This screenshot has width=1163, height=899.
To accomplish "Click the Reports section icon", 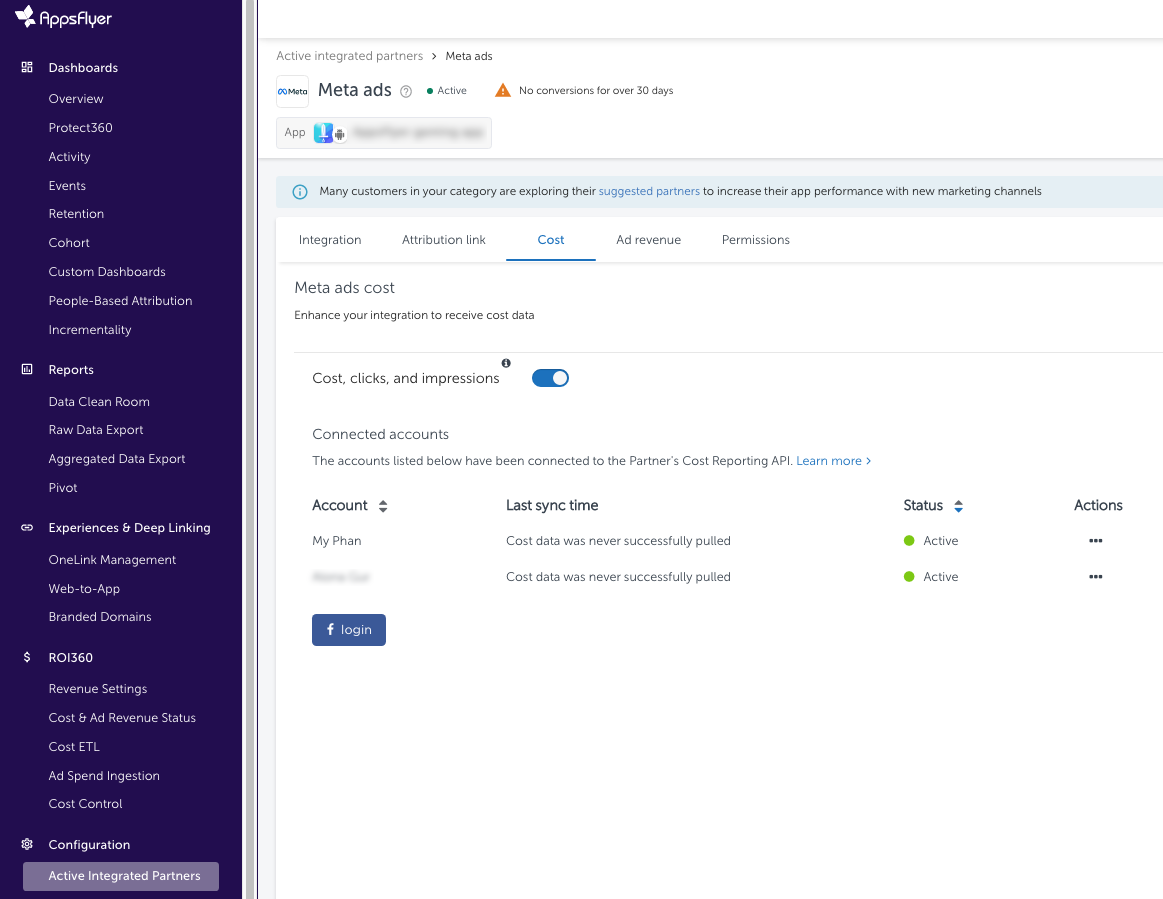I will point(27,370).
